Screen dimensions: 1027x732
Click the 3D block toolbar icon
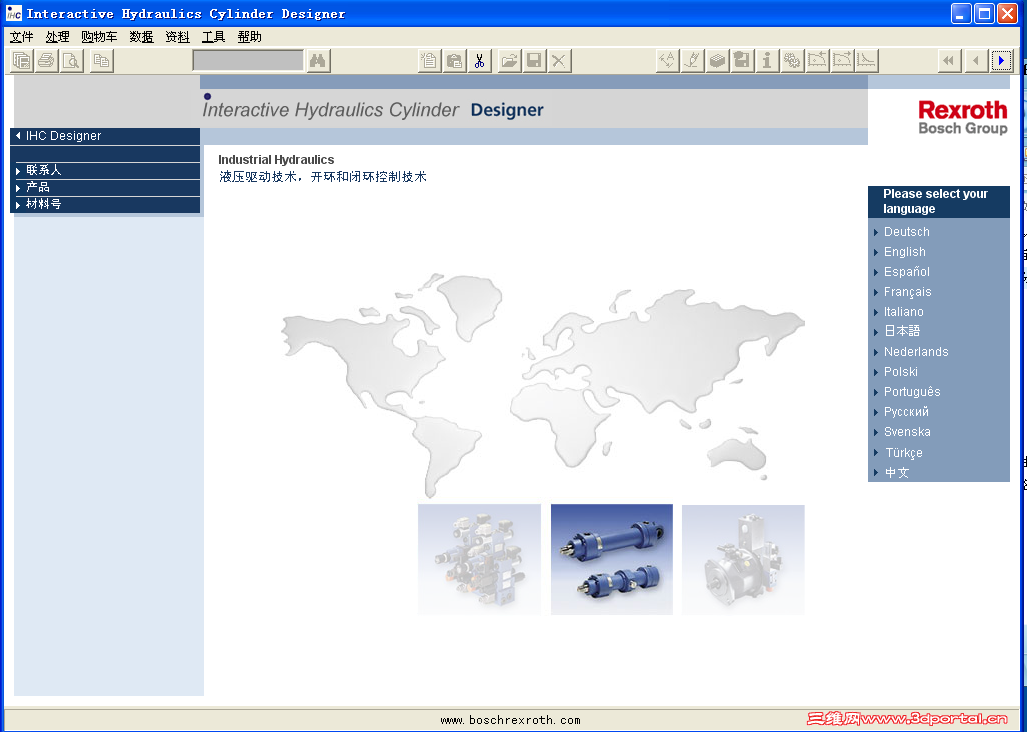pyautogui.click(x=718, y=61)
